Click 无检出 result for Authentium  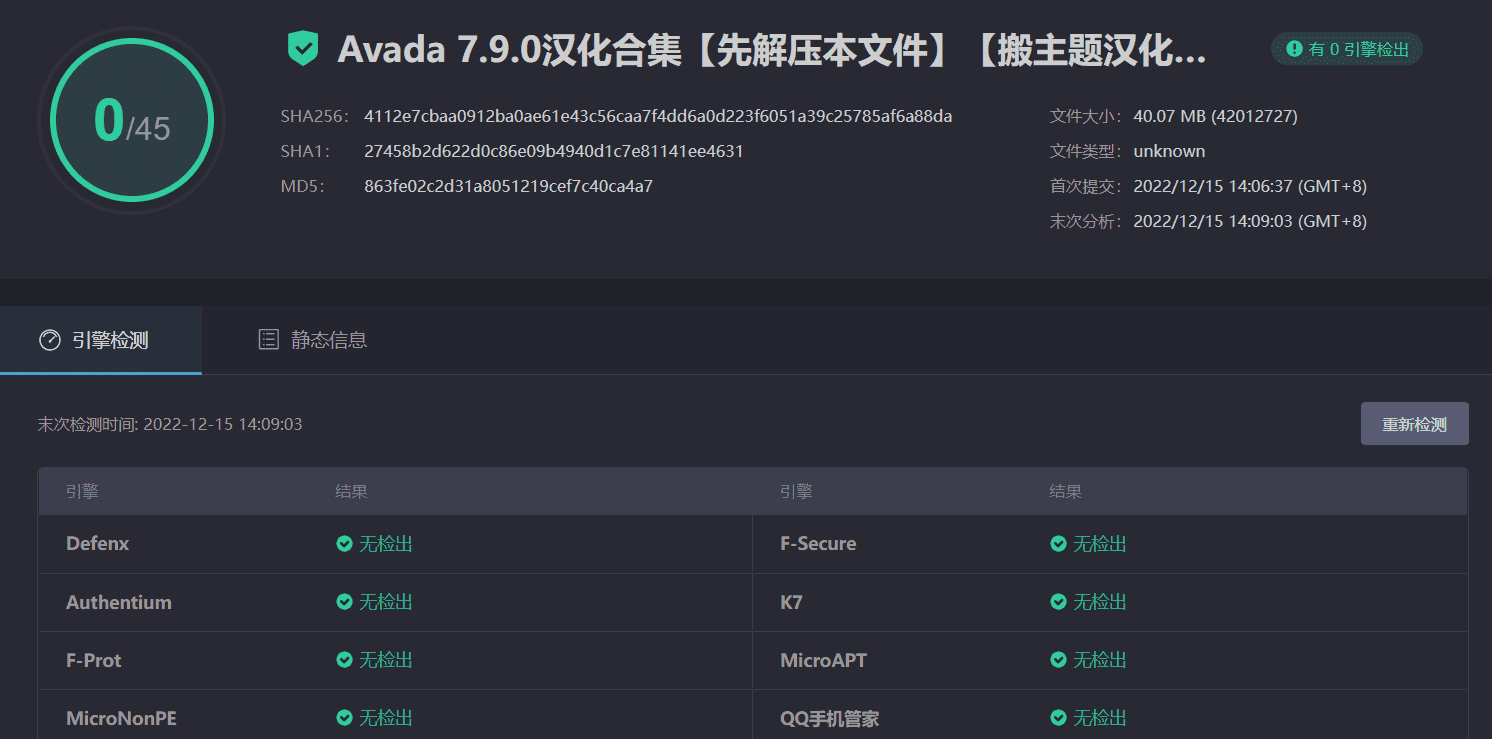point(386,602)
